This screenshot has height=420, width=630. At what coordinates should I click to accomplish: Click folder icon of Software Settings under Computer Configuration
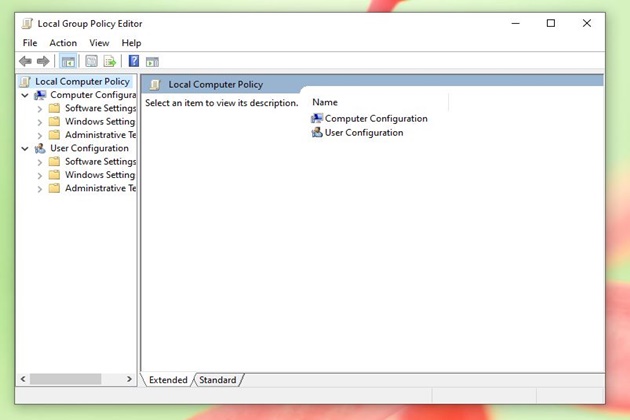54,108
